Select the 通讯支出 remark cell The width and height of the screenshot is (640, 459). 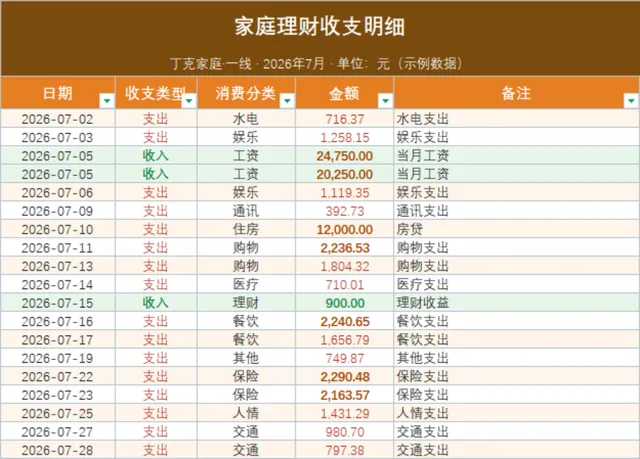click(x=516, y=211)
